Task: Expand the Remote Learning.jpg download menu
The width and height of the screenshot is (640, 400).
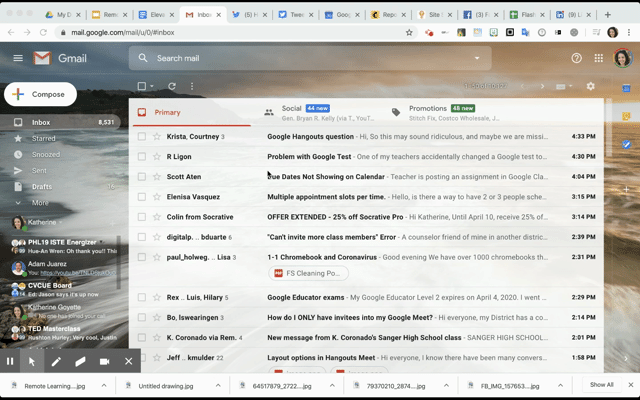Action: pyautogui.click(x=104, y=385)
